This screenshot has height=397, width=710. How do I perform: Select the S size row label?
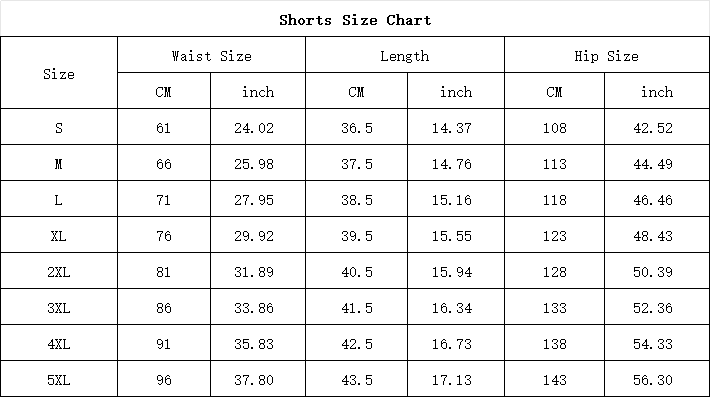[x=59, y=127]
